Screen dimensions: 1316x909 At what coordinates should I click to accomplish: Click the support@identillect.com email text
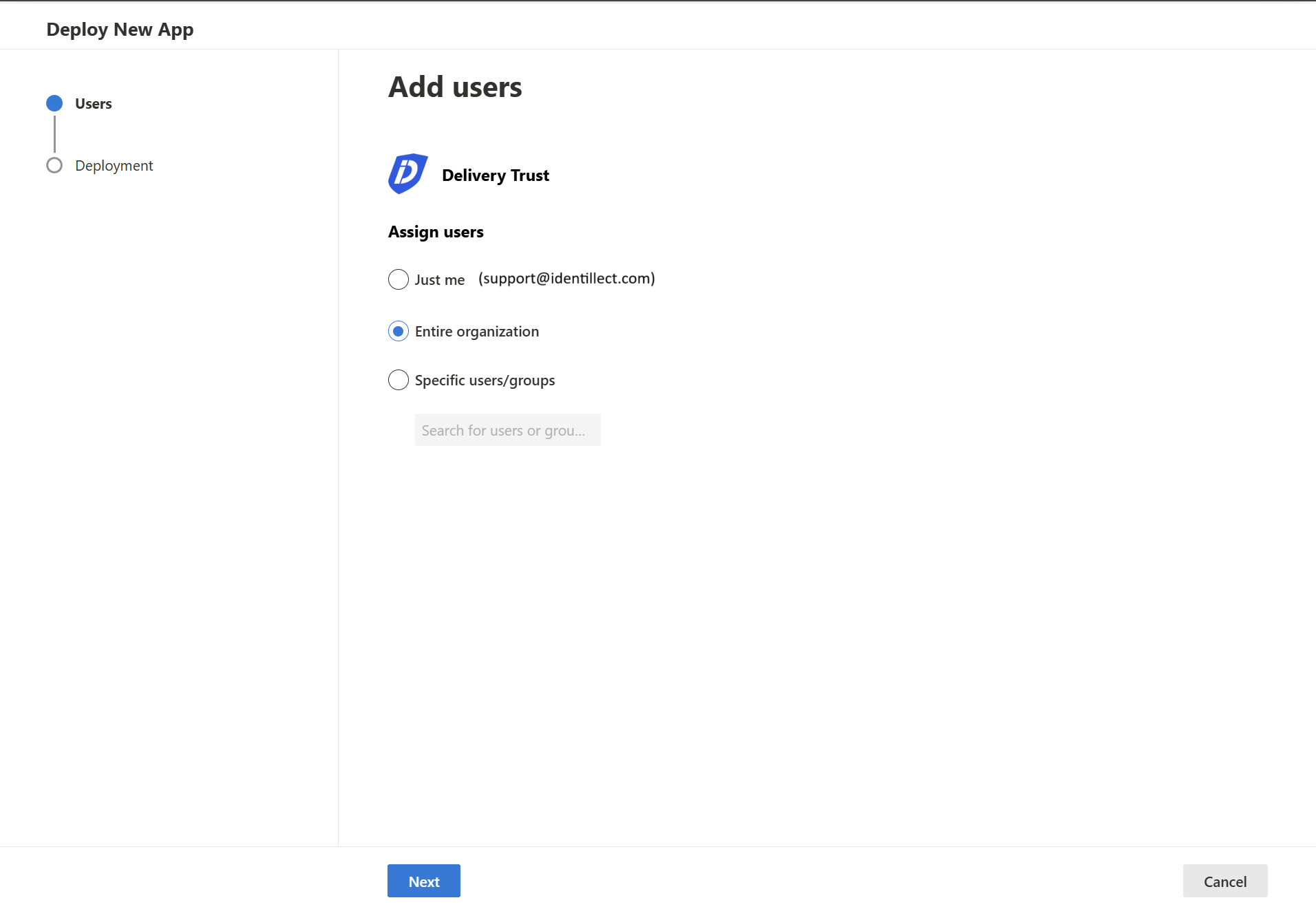[566, 279]
